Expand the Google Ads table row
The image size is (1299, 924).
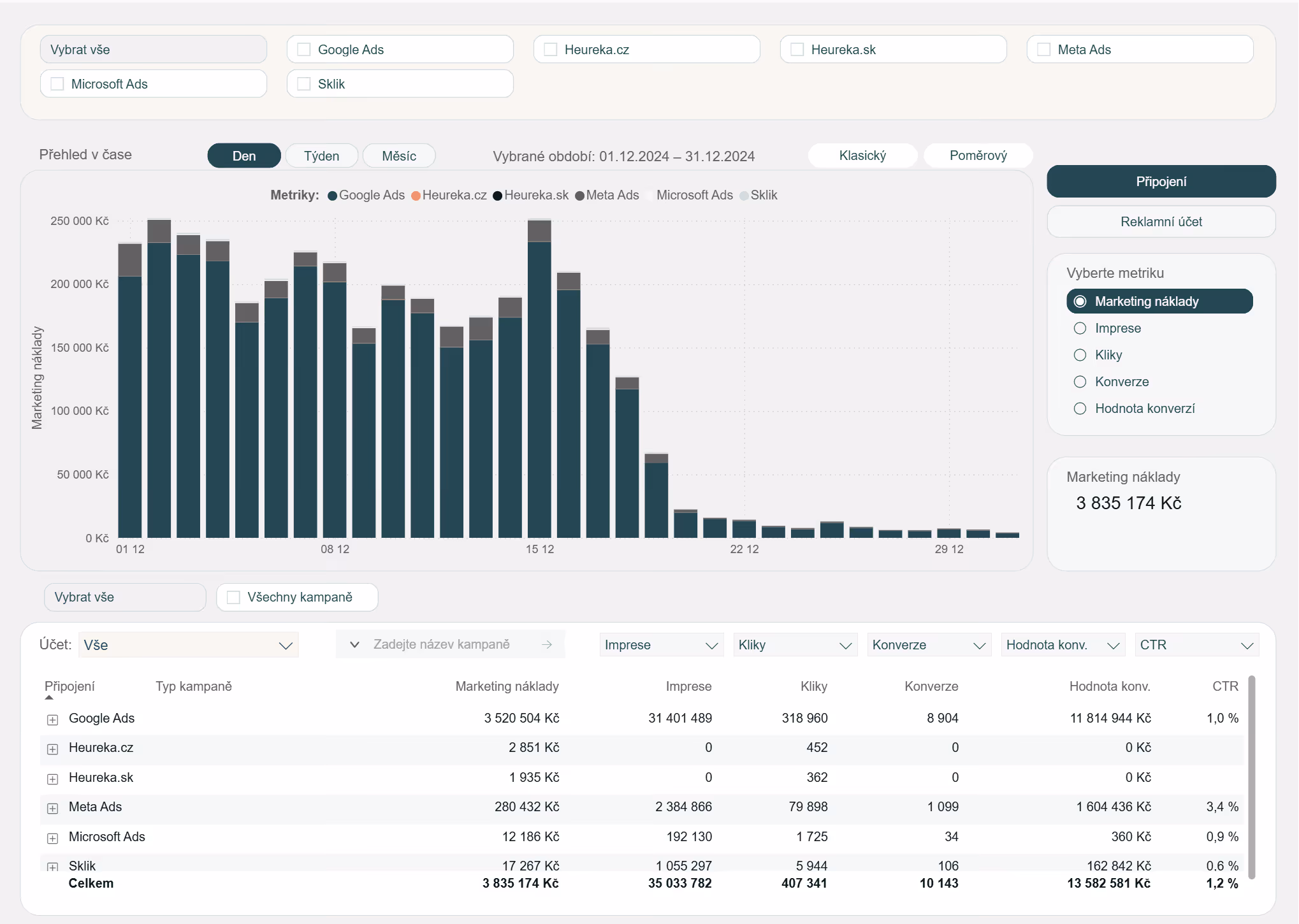53,719
